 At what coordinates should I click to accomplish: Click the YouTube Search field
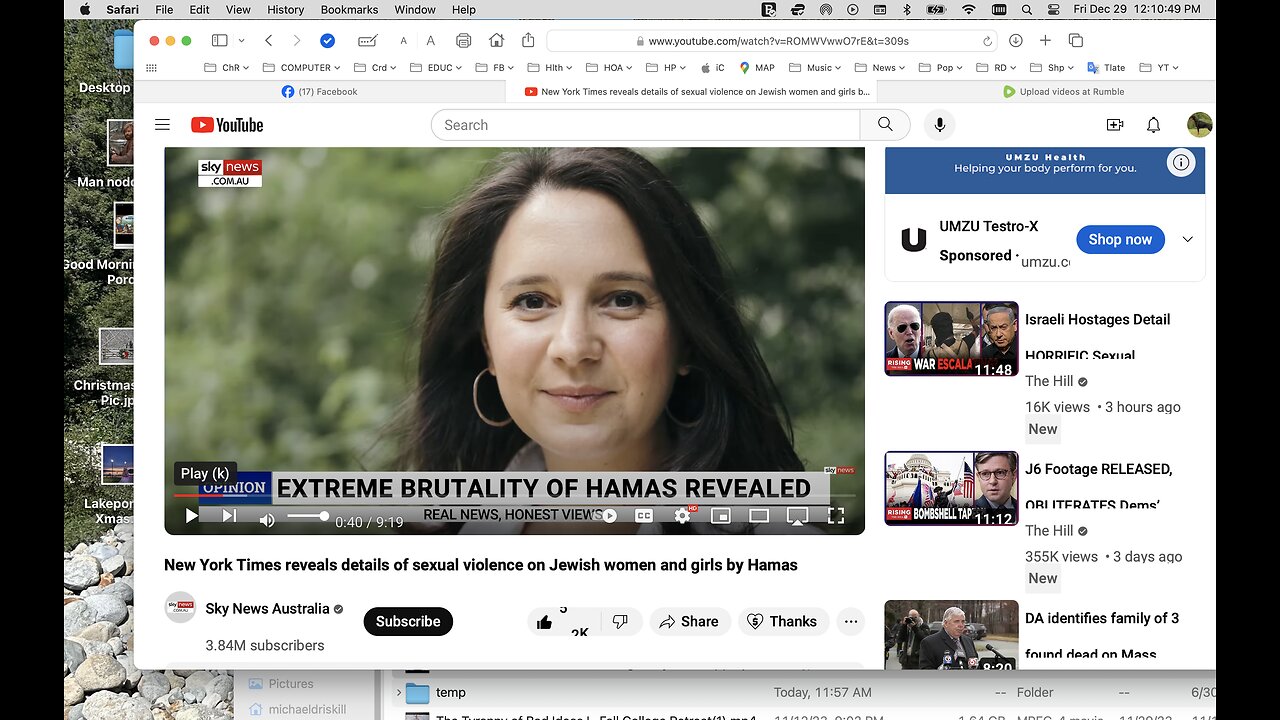click(646, 125)
